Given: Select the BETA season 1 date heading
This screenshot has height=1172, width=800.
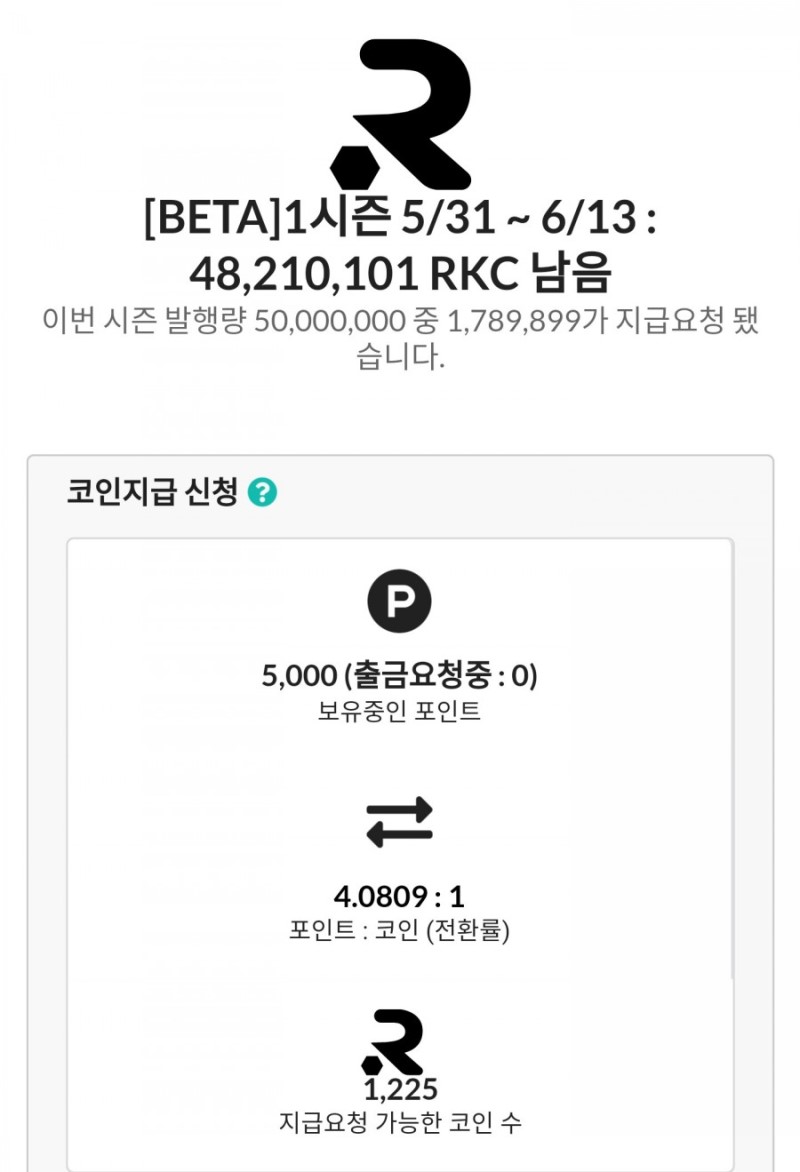Looking at the screenshot, I should (x=399, y=219).
